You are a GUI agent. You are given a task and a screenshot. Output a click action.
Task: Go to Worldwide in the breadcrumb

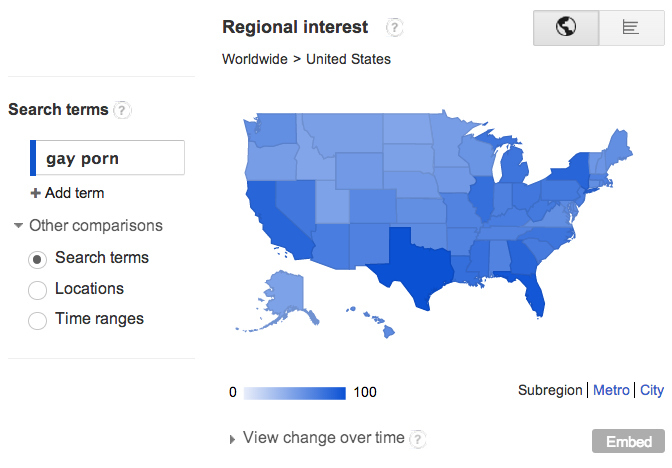click(255, 59)
